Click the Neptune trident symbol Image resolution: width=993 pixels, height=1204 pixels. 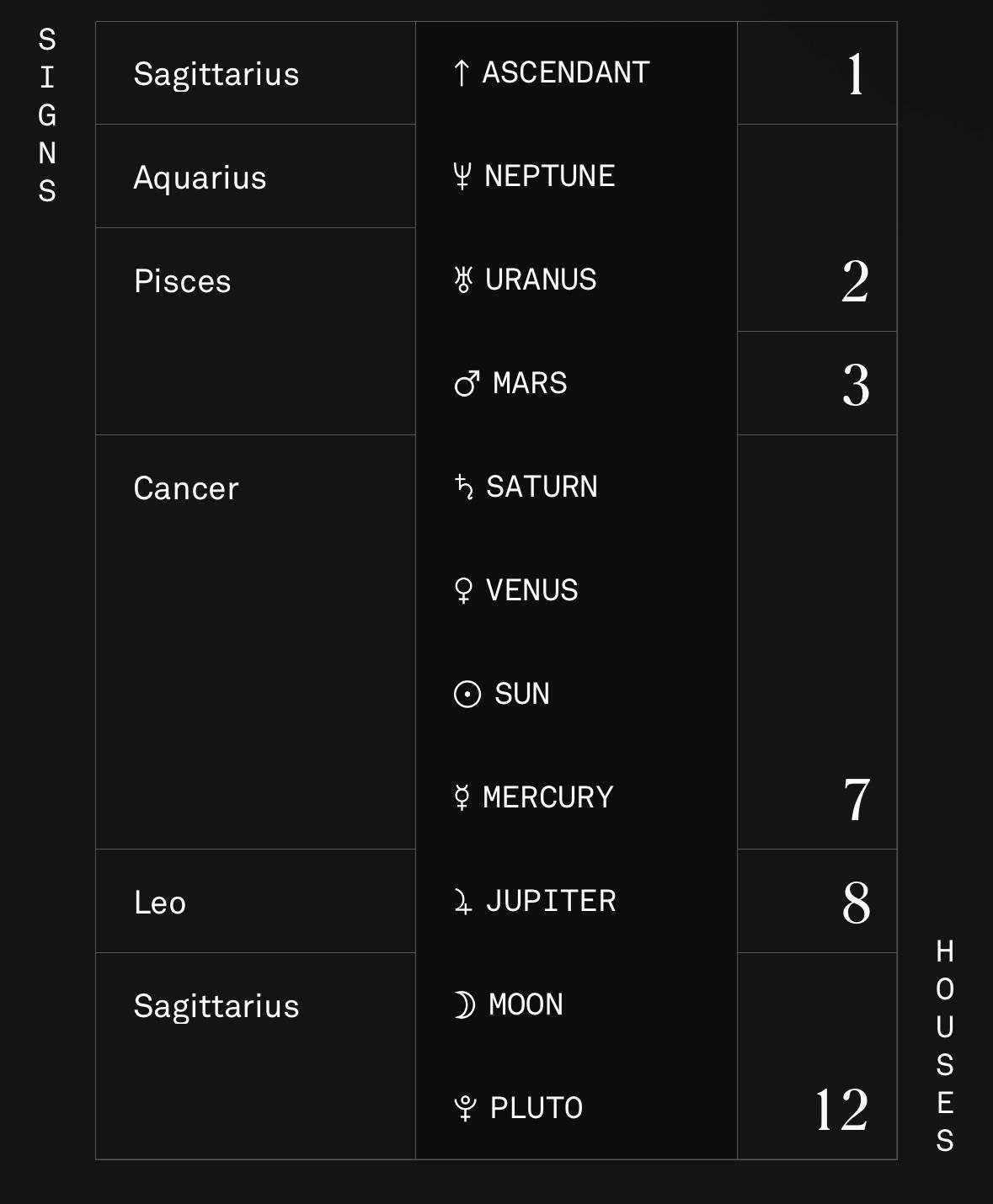[x=462, y=177]
